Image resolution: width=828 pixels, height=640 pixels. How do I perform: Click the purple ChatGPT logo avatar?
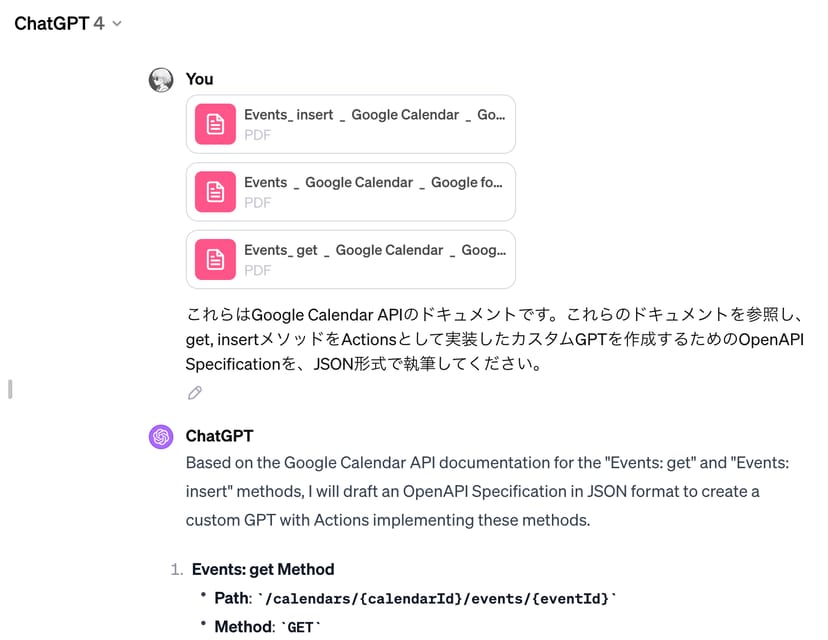coord(161,437)
